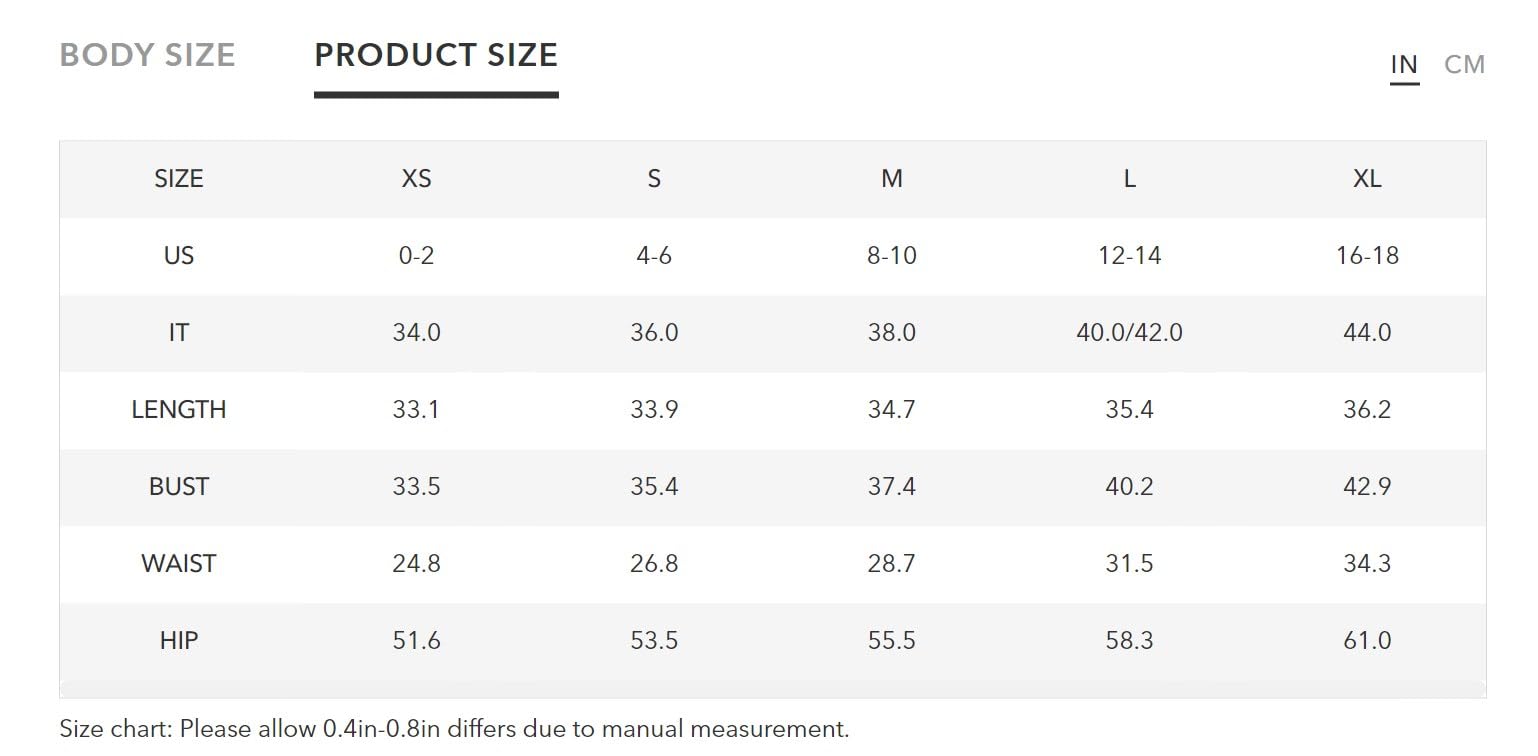Select the PRODUCT SIZE tab

436,54
